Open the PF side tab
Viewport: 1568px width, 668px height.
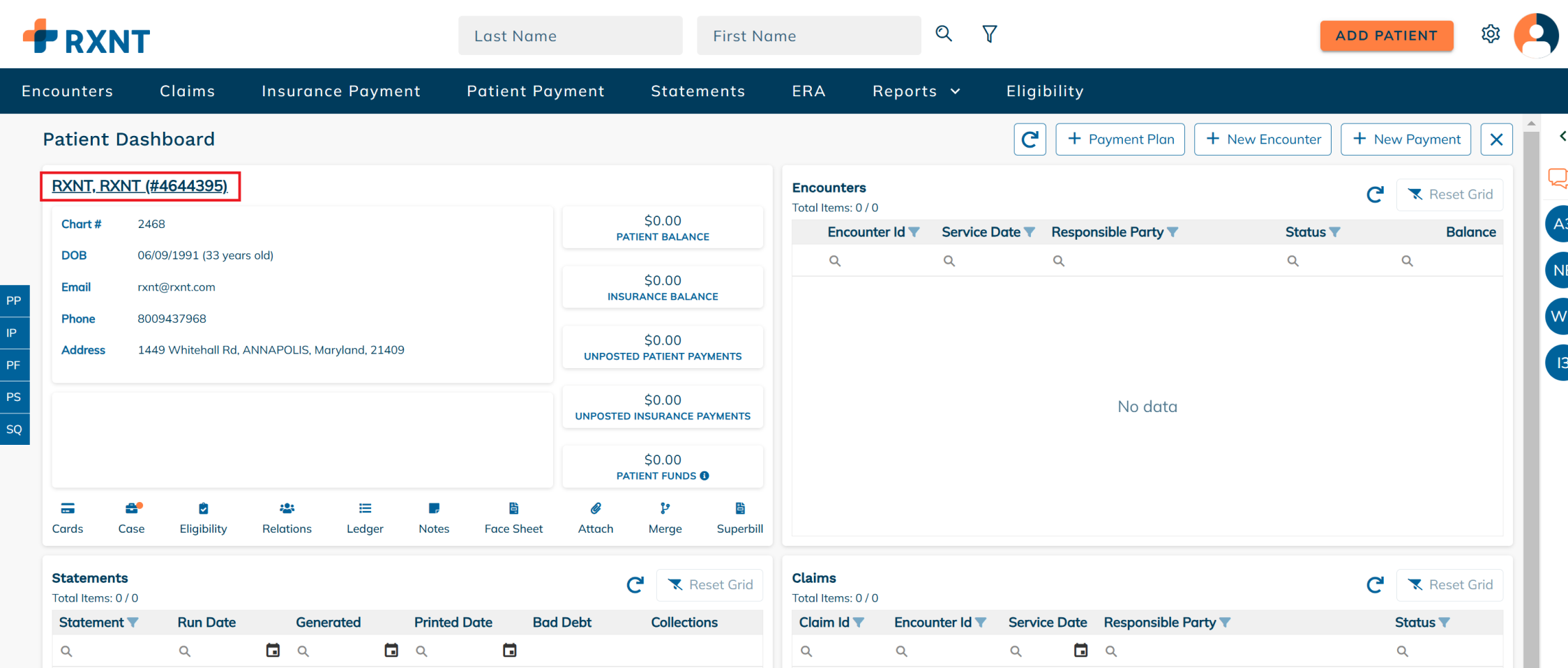point(15,365)
